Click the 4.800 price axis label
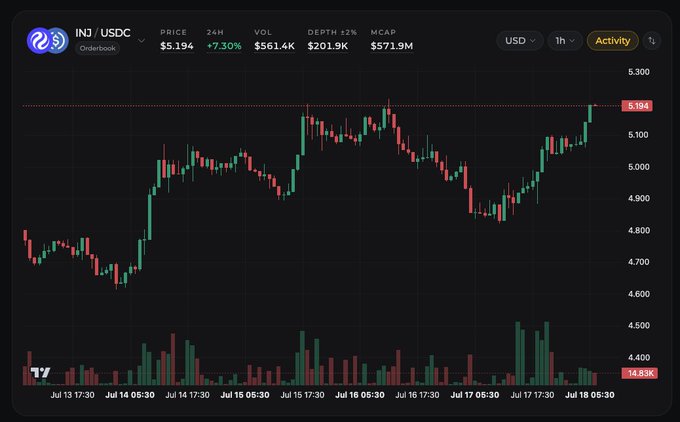This screenshot has height=422, width=680. (x=638, y=230)
